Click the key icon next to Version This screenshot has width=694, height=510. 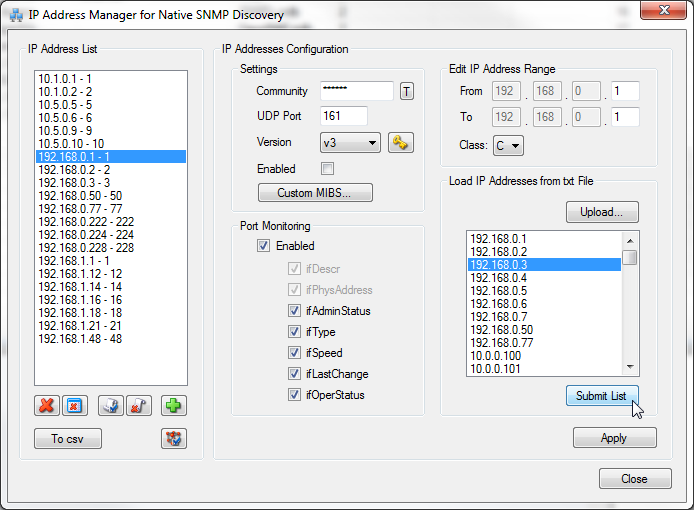point(400,143)
